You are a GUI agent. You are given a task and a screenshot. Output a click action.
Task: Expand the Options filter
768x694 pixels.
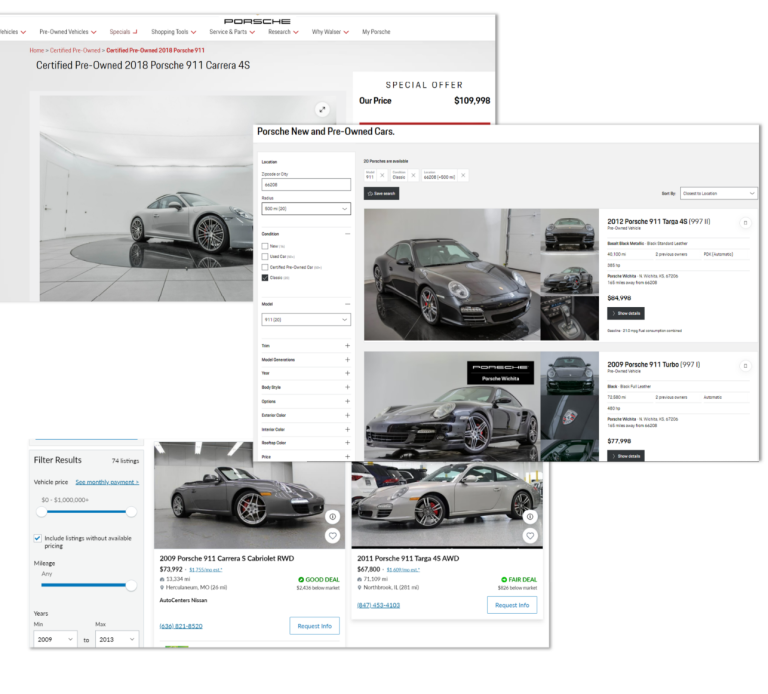click(347, 401)
